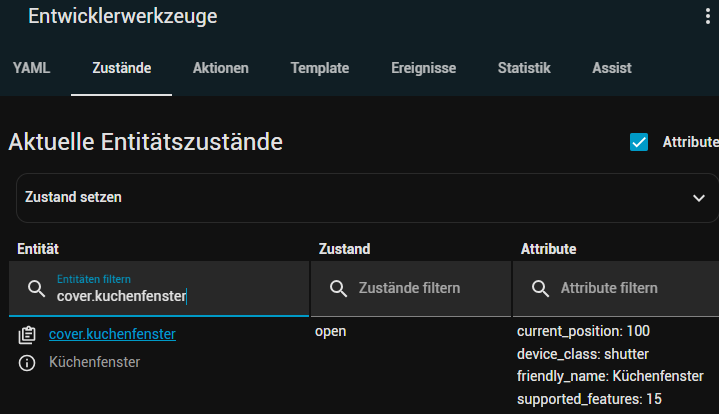Open the Assist tab

pos(611,68)
